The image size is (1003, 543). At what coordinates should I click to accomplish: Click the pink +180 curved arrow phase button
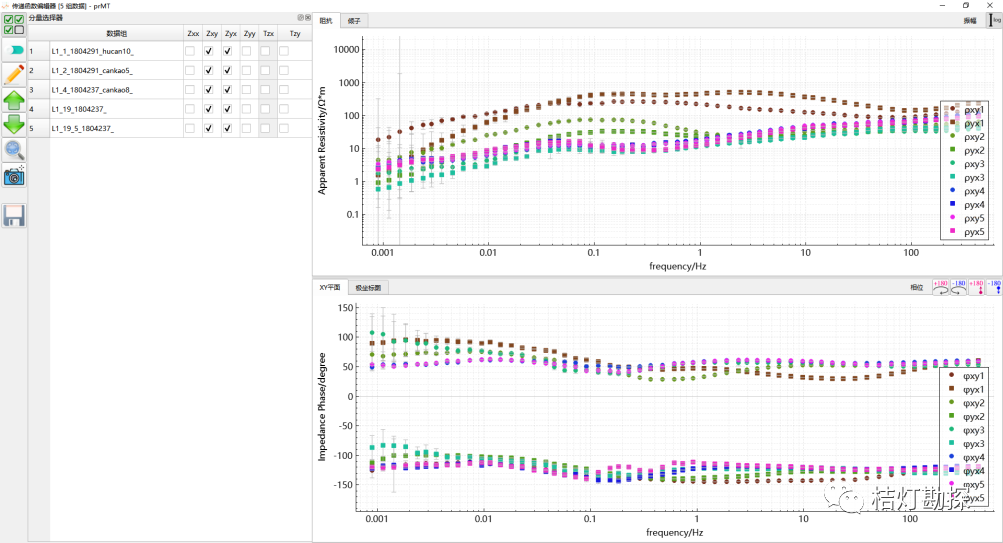click(x=941, y=287)
